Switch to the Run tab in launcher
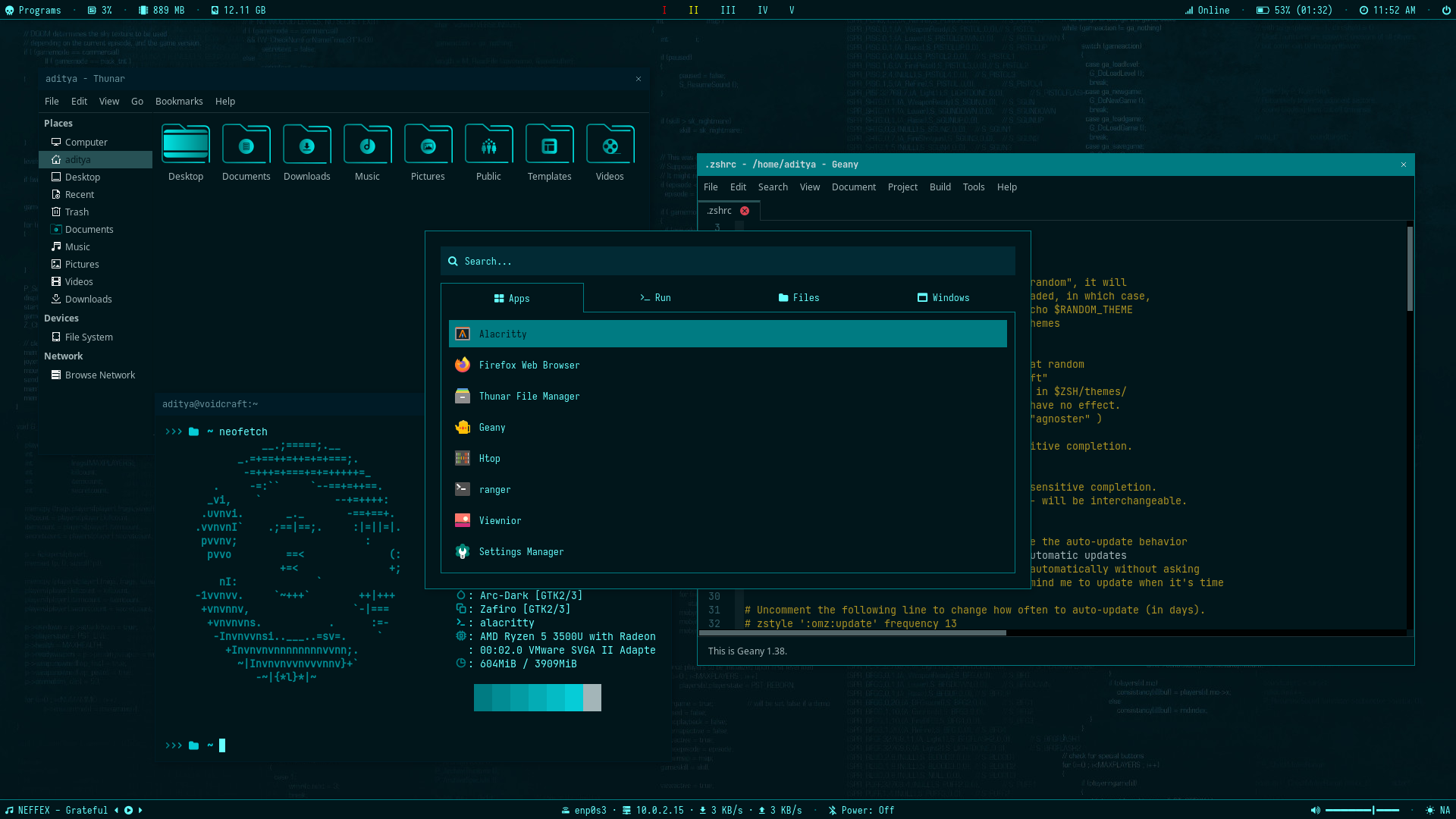Screen dimensions: 1456x819 click(655, 298)
